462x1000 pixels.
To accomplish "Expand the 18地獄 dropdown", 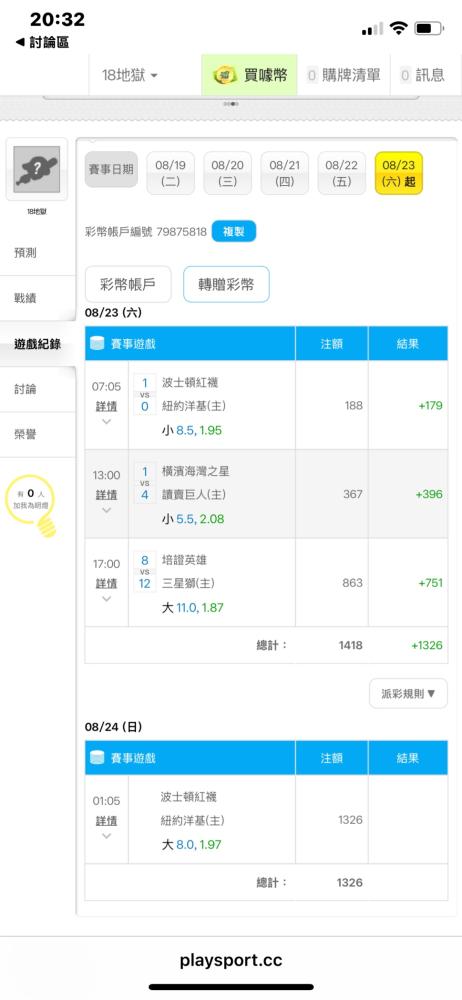I will tap(130, 75).
